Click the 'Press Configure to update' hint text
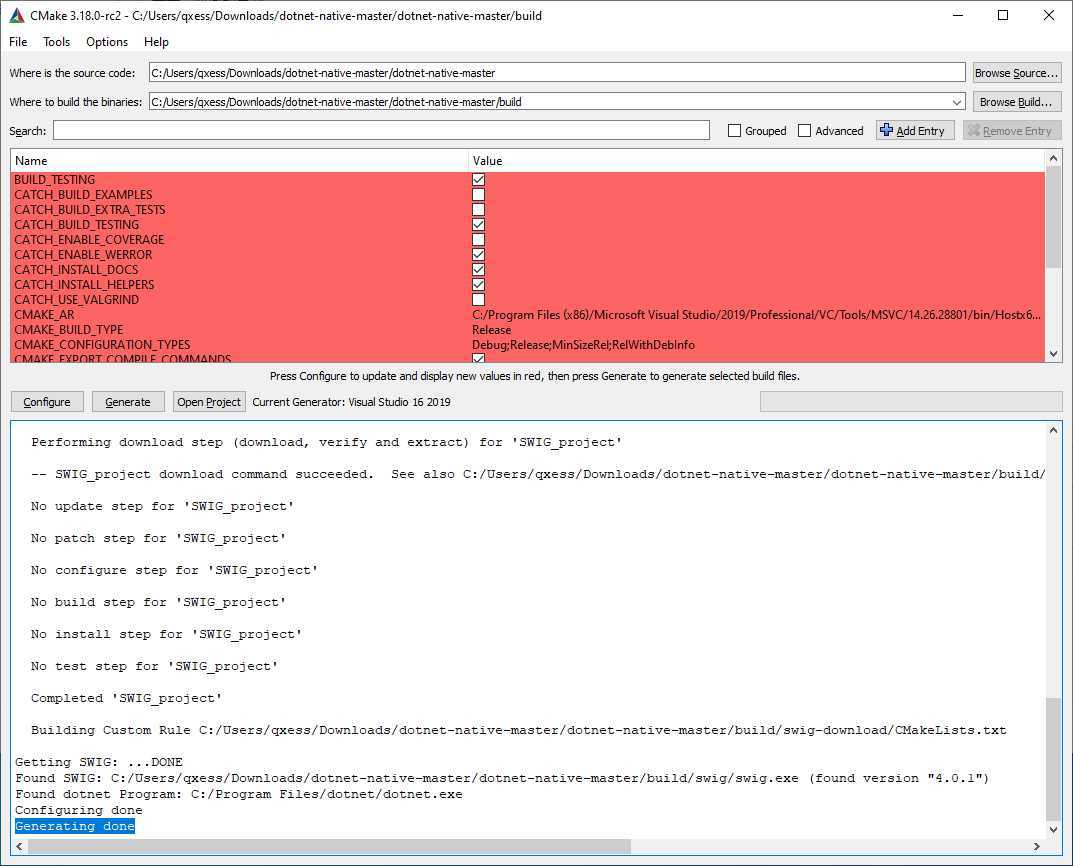 click(535, 376)
